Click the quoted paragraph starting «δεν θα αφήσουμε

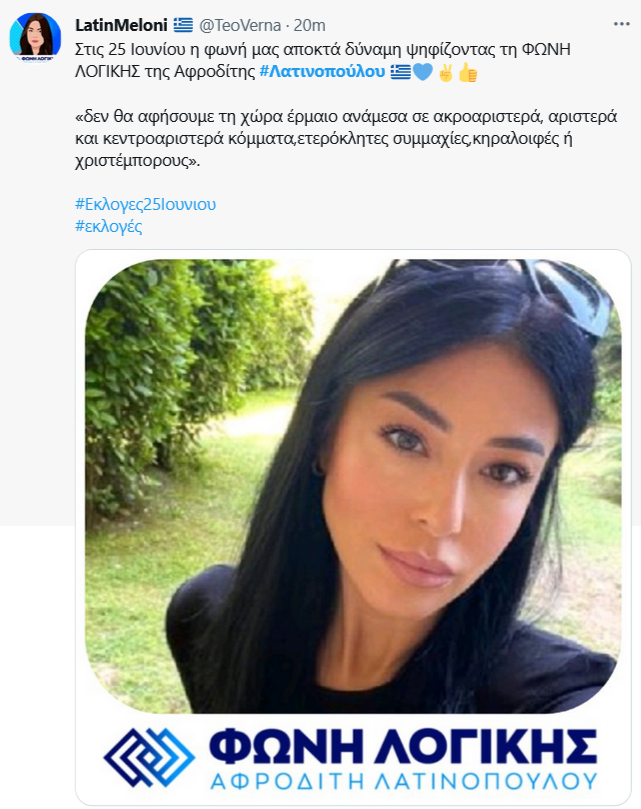pos(346,139)
